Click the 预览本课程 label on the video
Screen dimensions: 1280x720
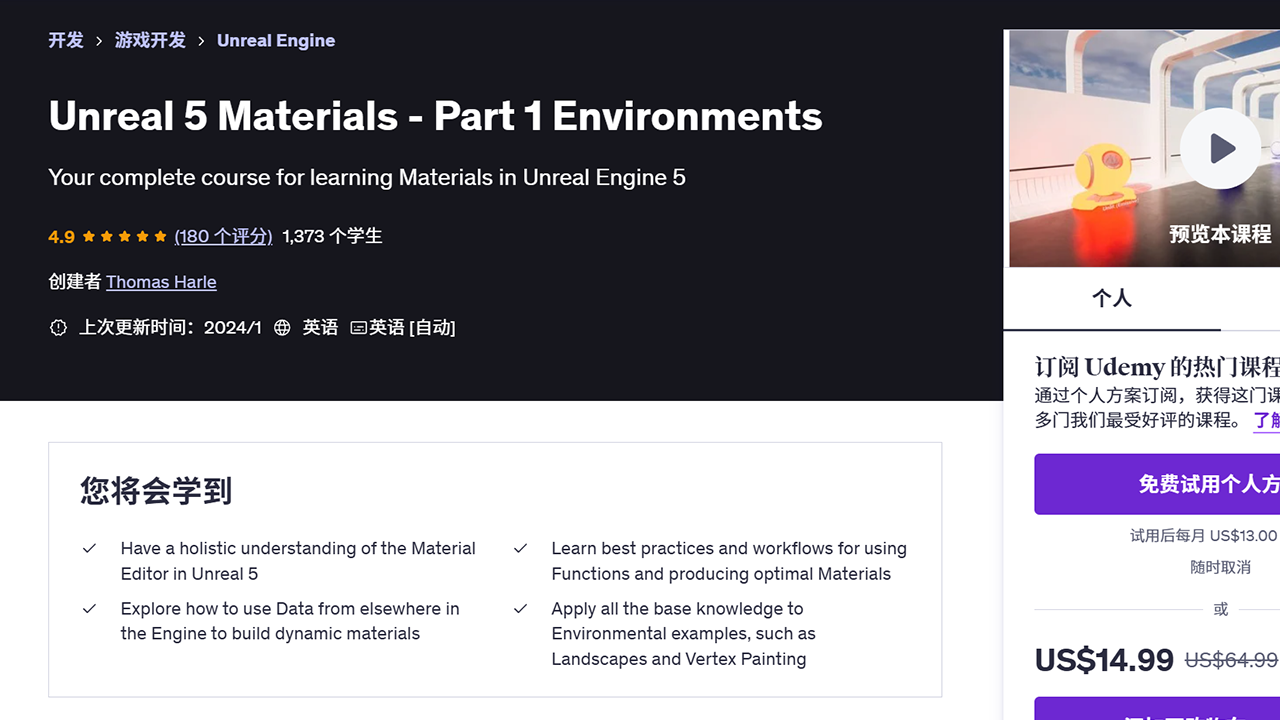click(1220, 233)
